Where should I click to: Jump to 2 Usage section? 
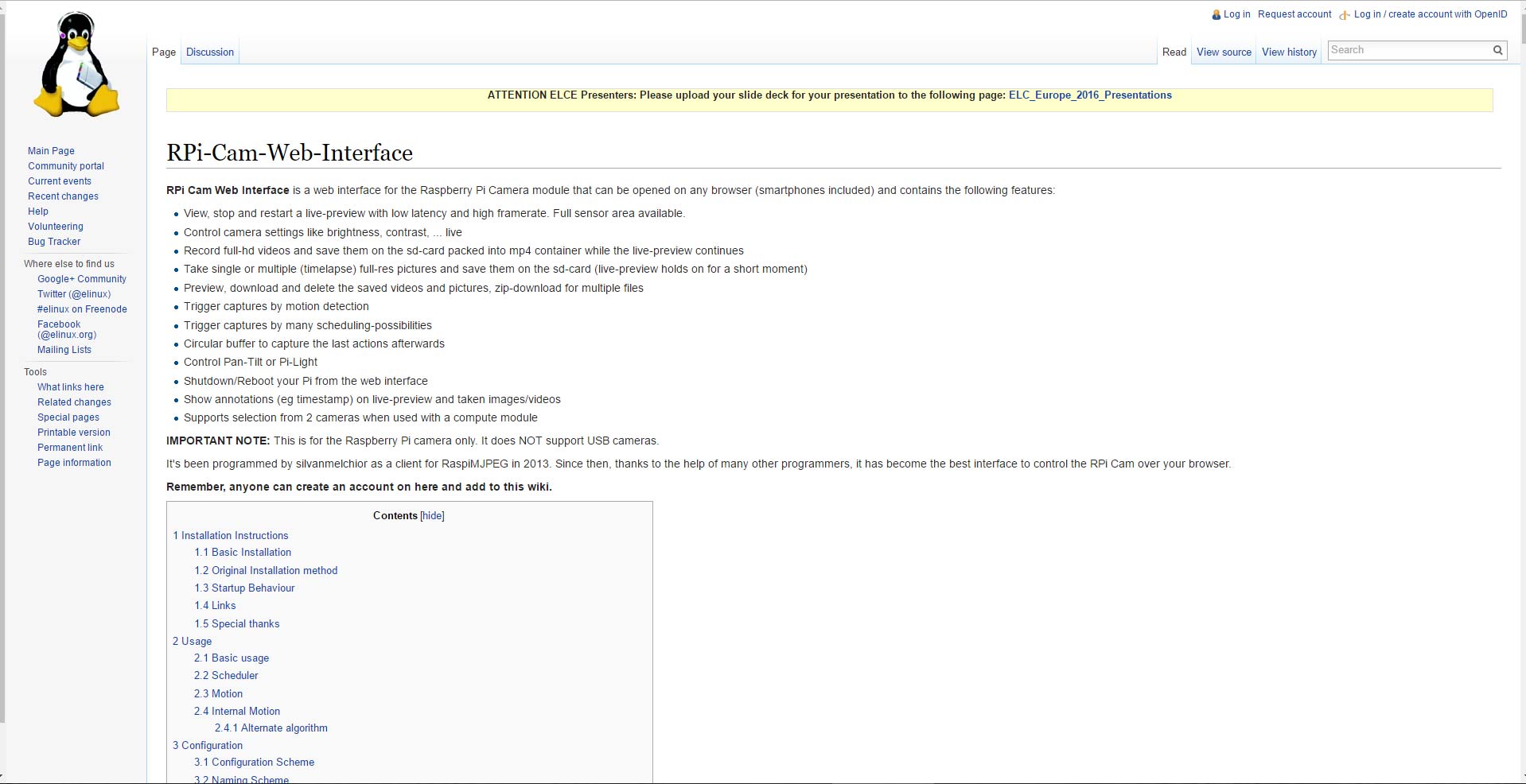click(193, 642)
